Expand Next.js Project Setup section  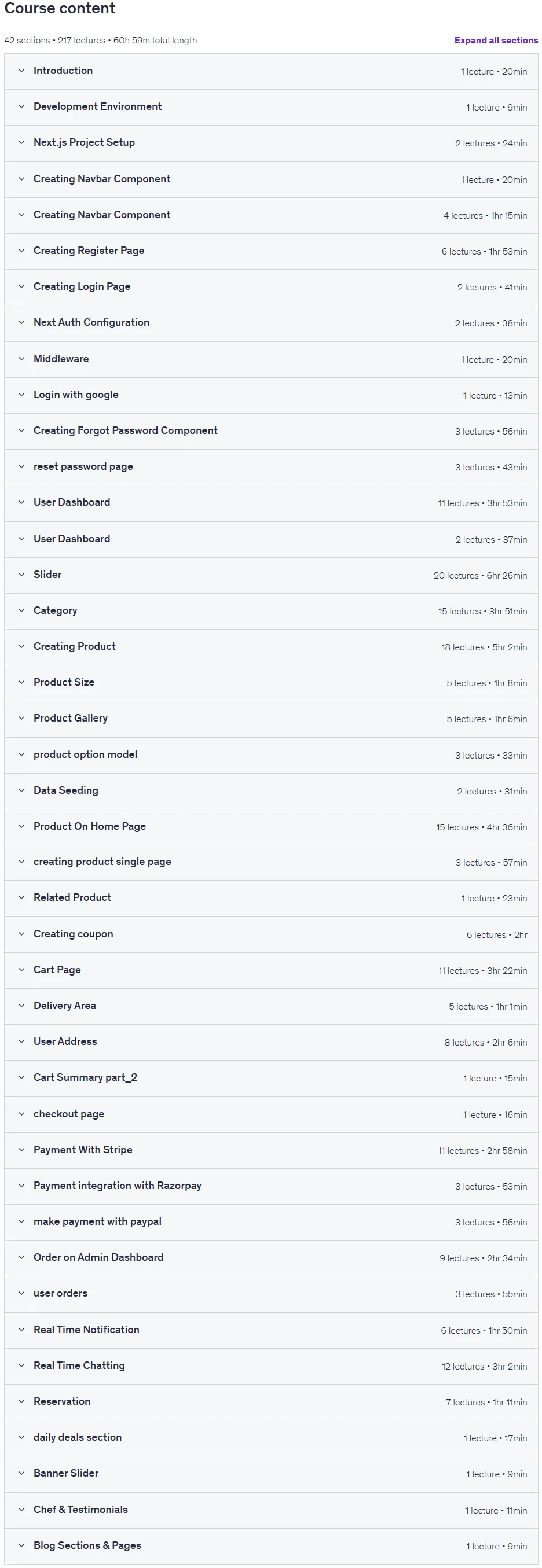[271, 143]
